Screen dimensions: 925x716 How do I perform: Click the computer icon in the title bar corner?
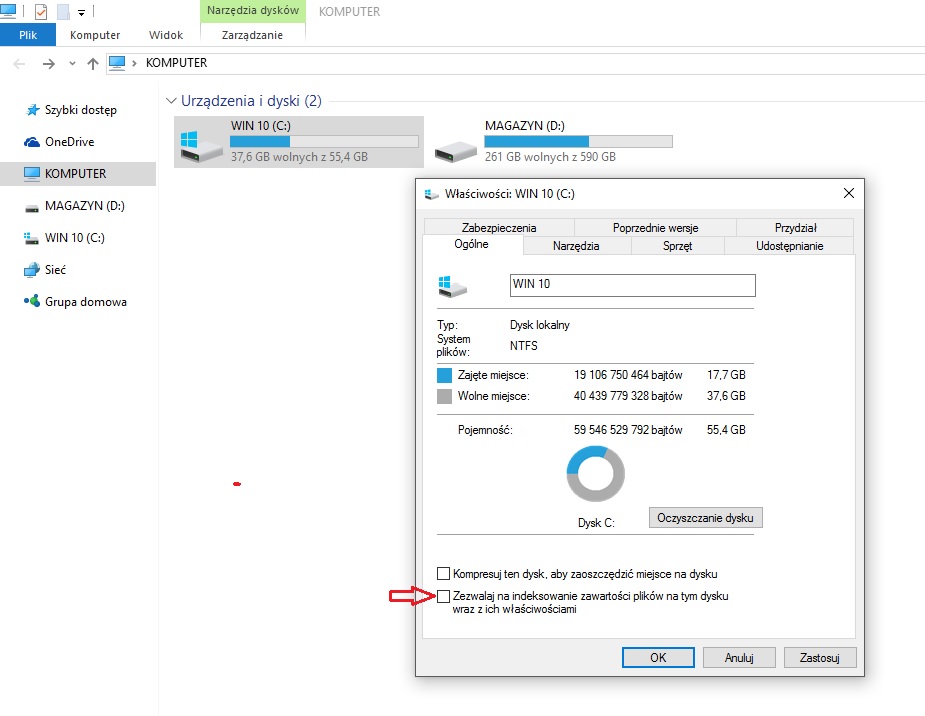tap(8, 10)
